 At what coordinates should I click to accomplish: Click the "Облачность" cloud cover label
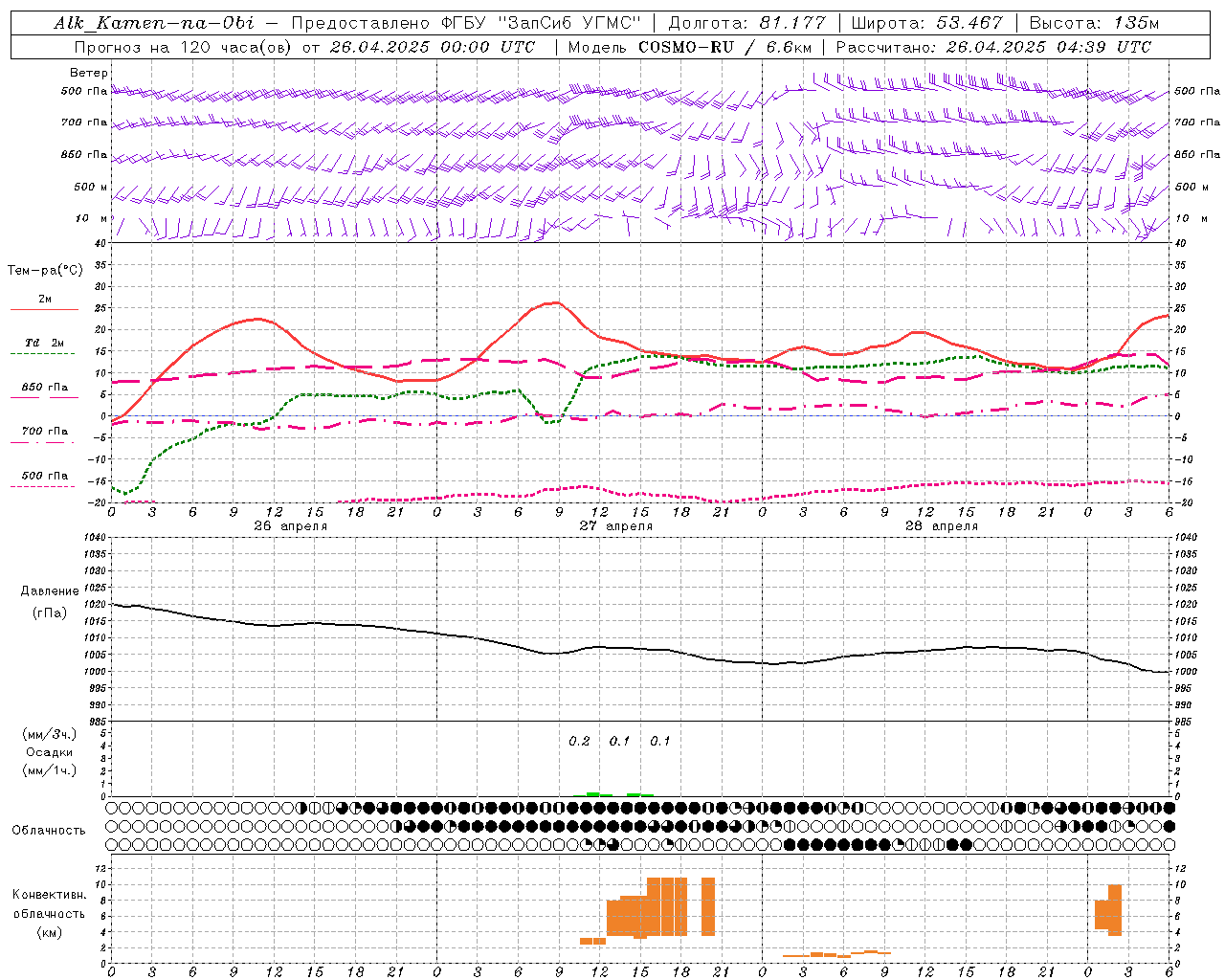pos(49,830)
